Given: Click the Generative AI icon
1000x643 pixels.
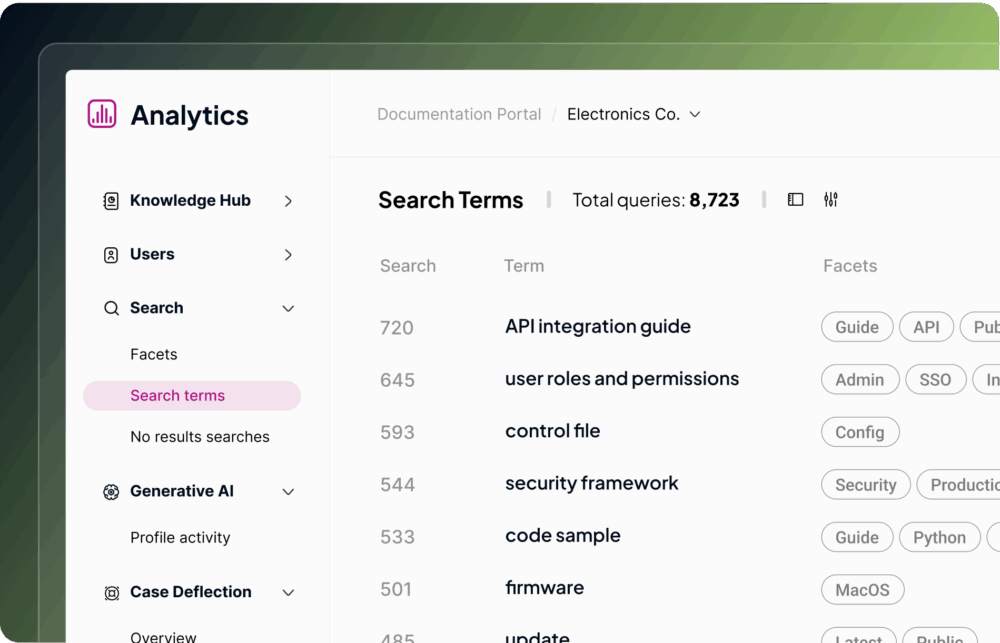Looking at the screenshot, I should pyautogui.click(x=111, y=492).
